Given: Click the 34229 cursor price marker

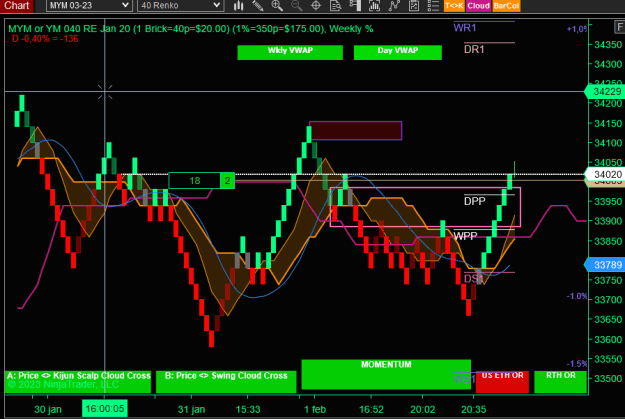Looking at the screenshot, I should pos(605,91).
